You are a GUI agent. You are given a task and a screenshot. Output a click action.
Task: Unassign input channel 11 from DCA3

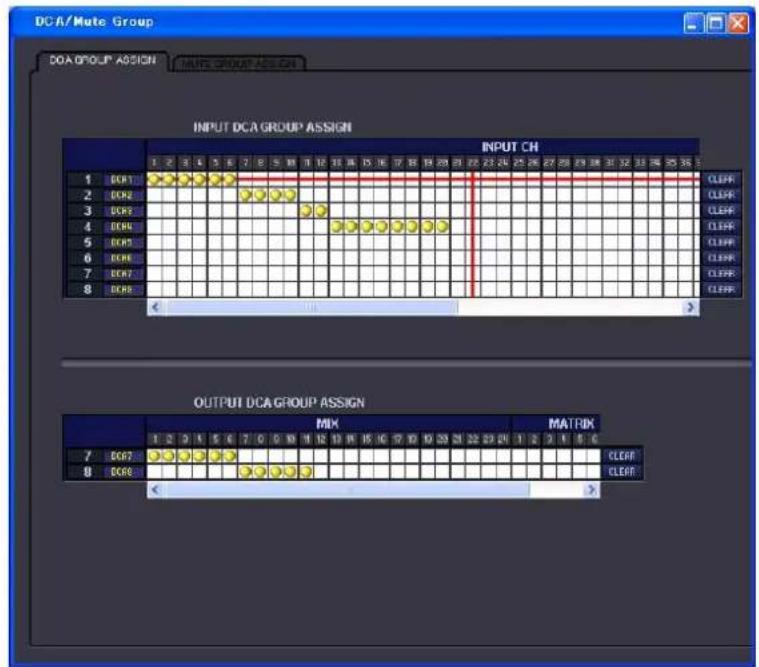tap(306, 211)
